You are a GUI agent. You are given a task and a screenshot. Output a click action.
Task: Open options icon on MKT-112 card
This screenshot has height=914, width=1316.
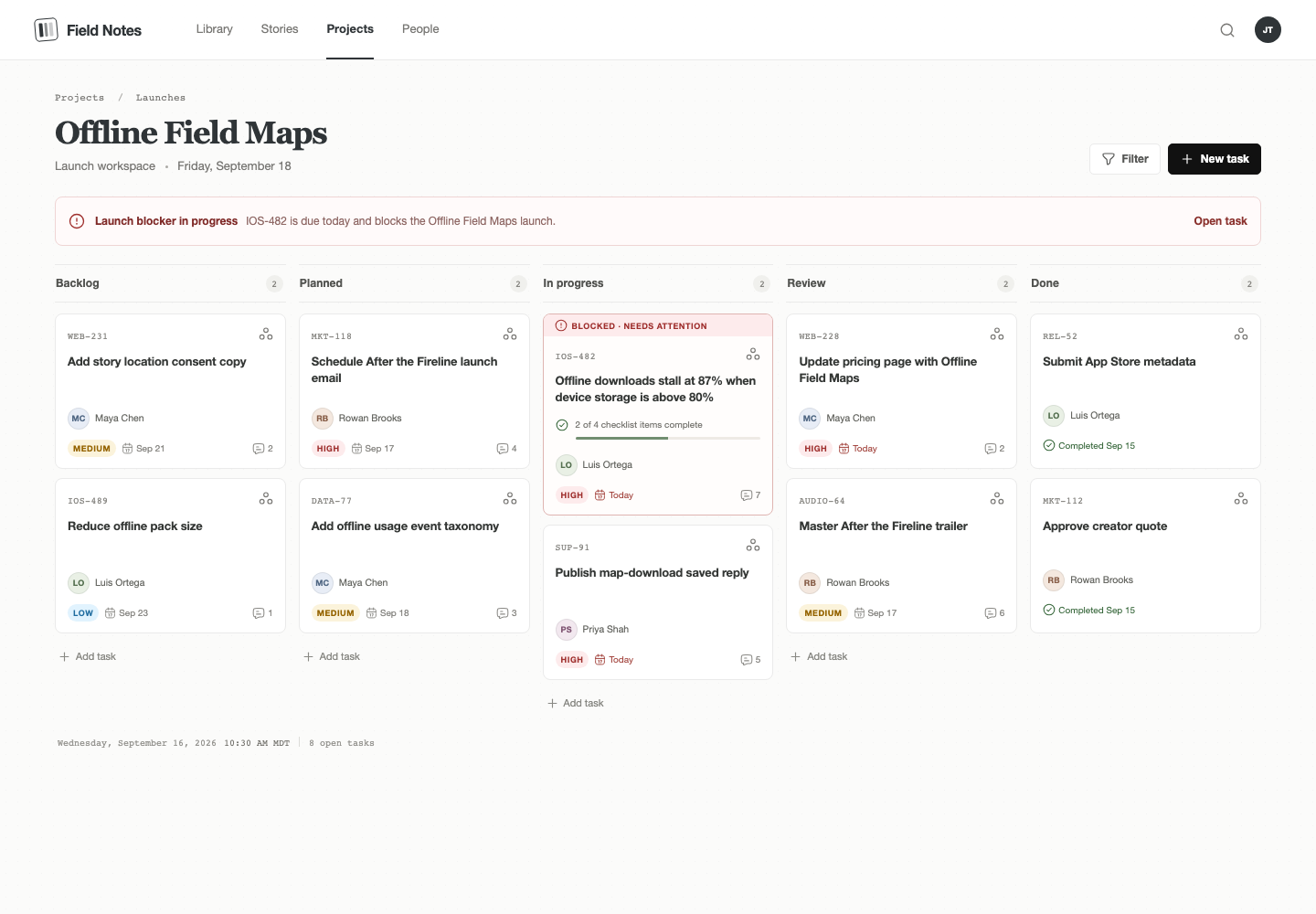coord(1241,499)
